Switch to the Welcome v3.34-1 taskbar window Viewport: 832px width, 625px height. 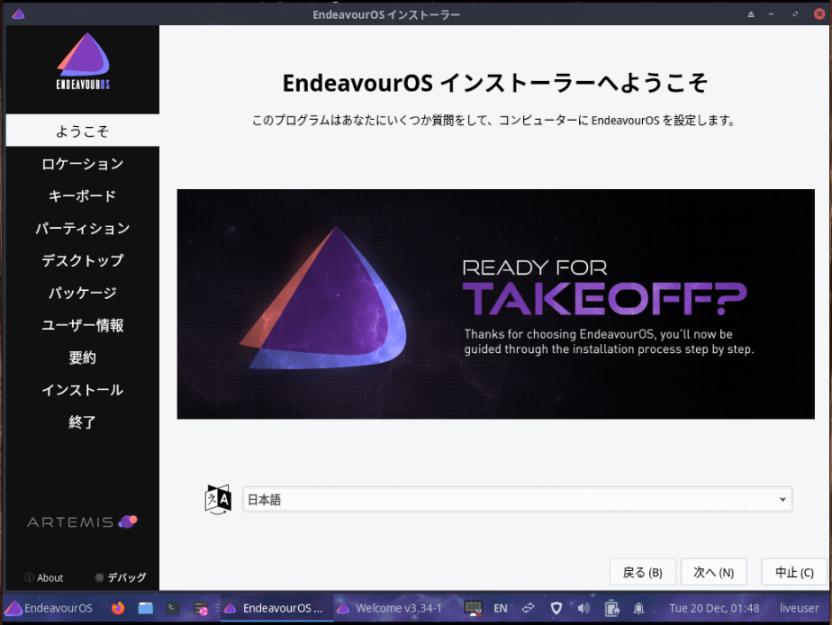click(390, 608)
